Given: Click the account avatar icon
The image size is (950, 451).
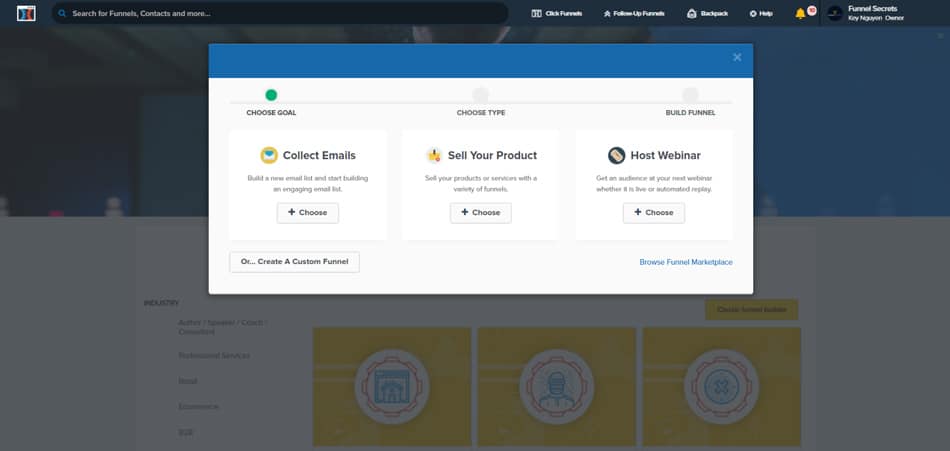Looking at the screenshot, I should tap(835, 13).
